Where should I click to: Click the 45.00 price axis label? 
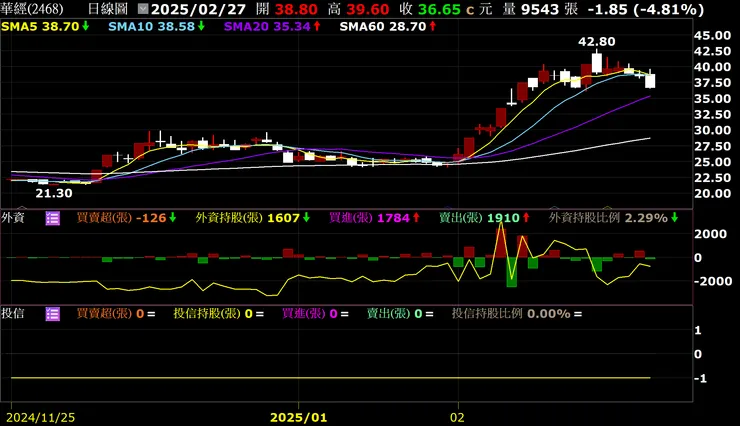tap(712, 35)
